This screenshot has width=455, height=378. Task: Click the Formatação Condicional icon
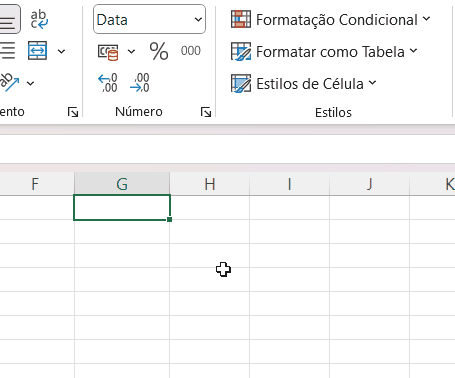pyautogui.click(x=241, y=19)
